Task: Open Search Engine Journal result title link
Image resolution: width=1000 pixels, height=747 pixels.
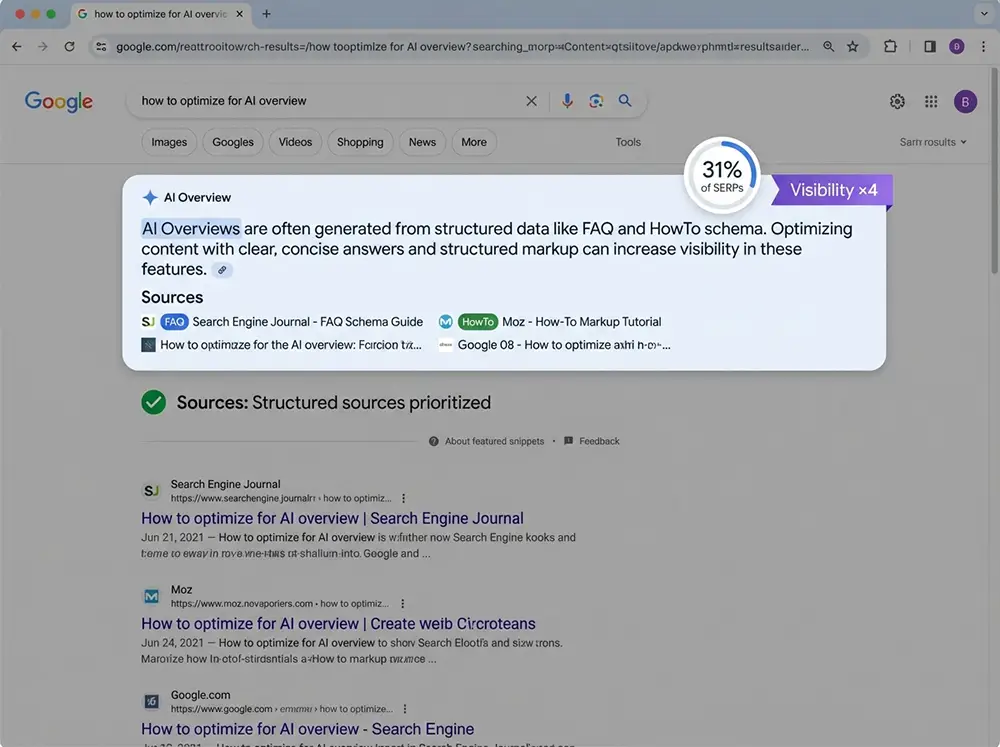Action: [332, 518]
